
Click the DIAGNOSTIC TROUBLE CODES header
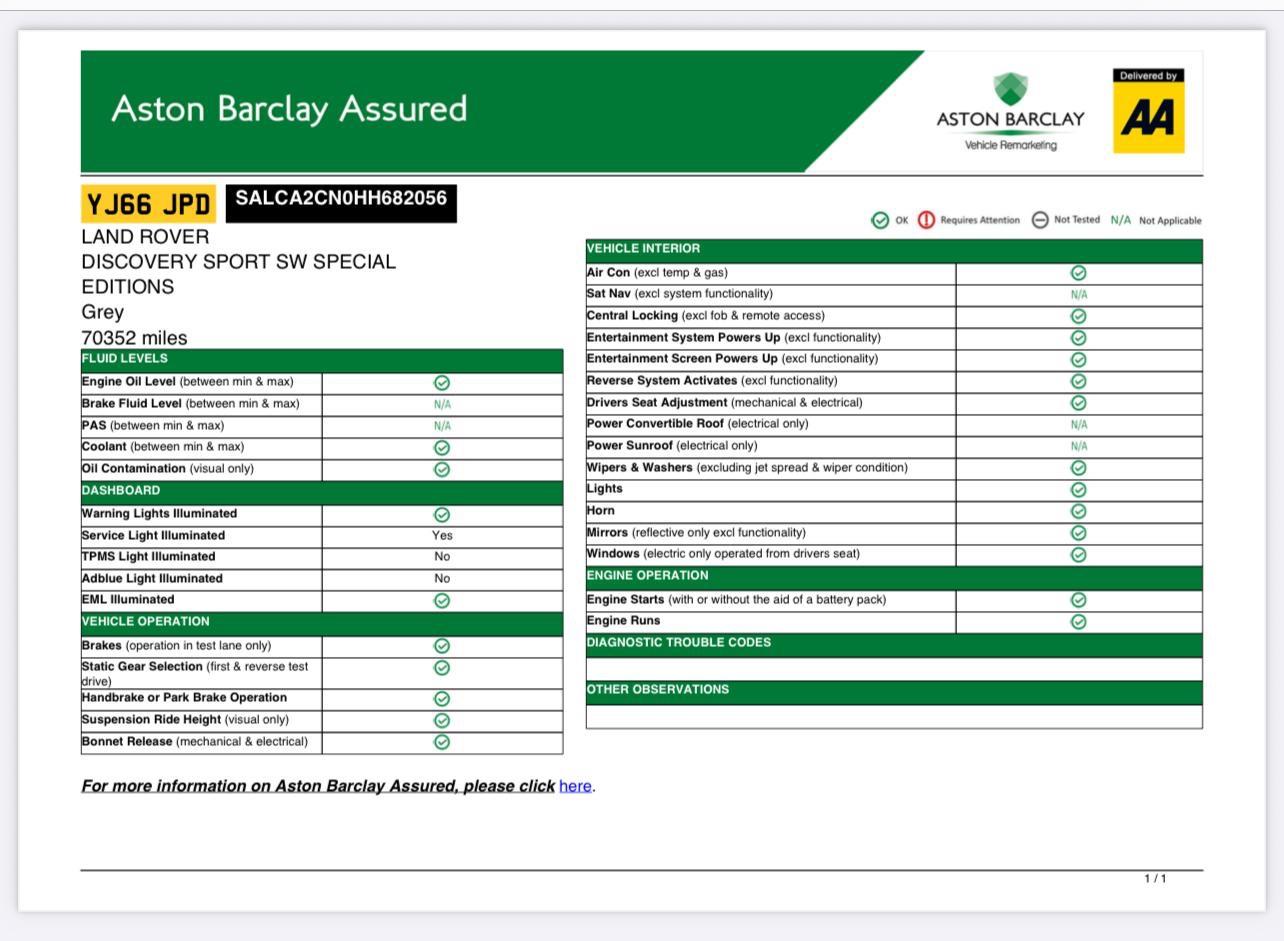coord(894,644)
